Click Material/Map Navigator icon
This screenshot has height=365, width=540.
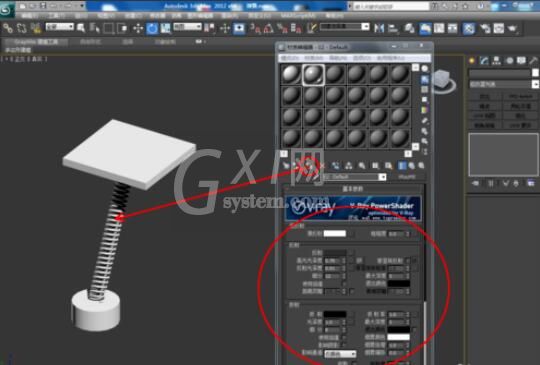pos(425,152)
